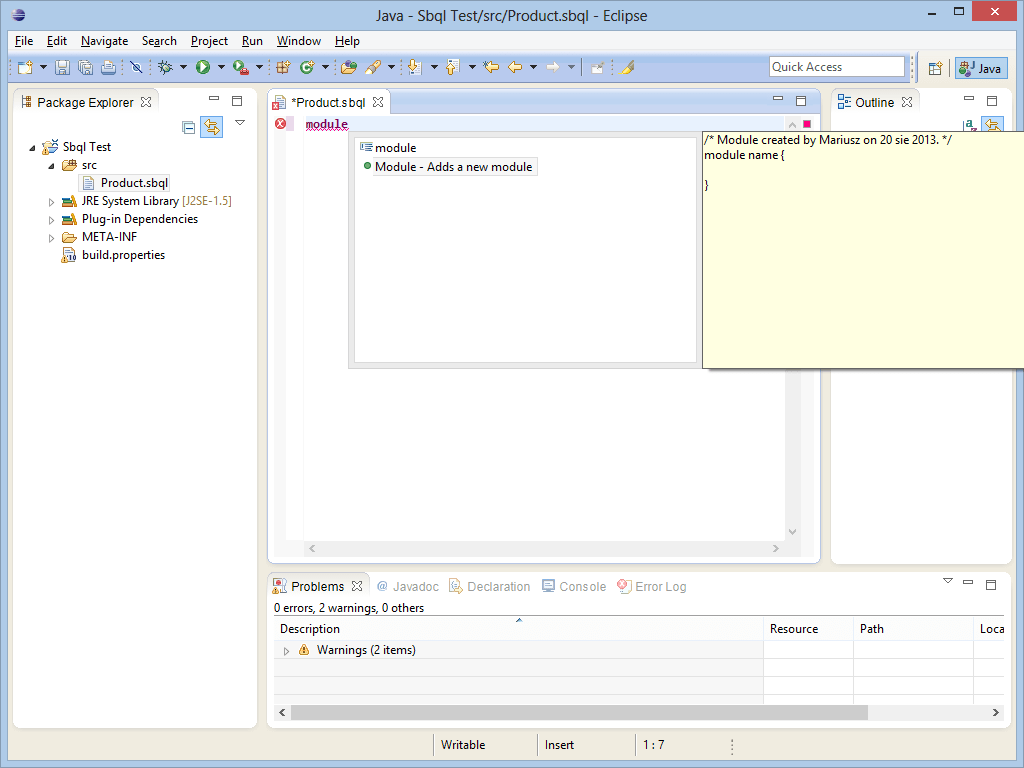The height and width of the screenshot is (768, 1024).
Task: Navigate Back with the yellow left arrow
Action: 515,67
